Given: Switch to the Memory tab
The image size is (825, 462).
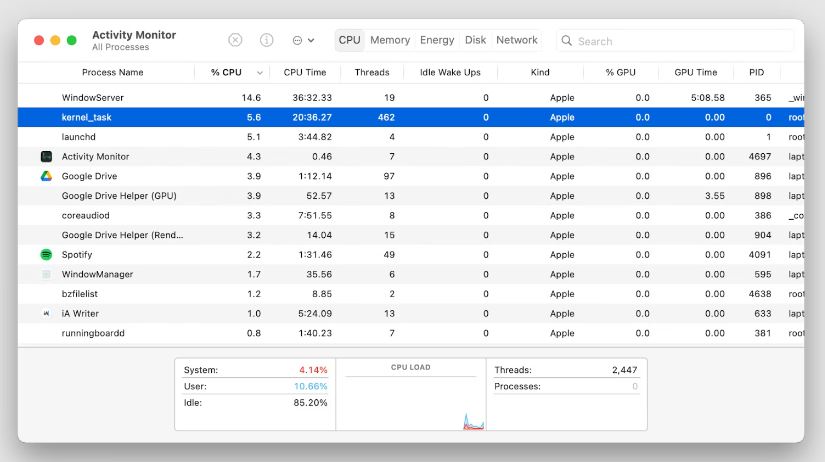Looking at the screenshot, I should tap(390, 40).
